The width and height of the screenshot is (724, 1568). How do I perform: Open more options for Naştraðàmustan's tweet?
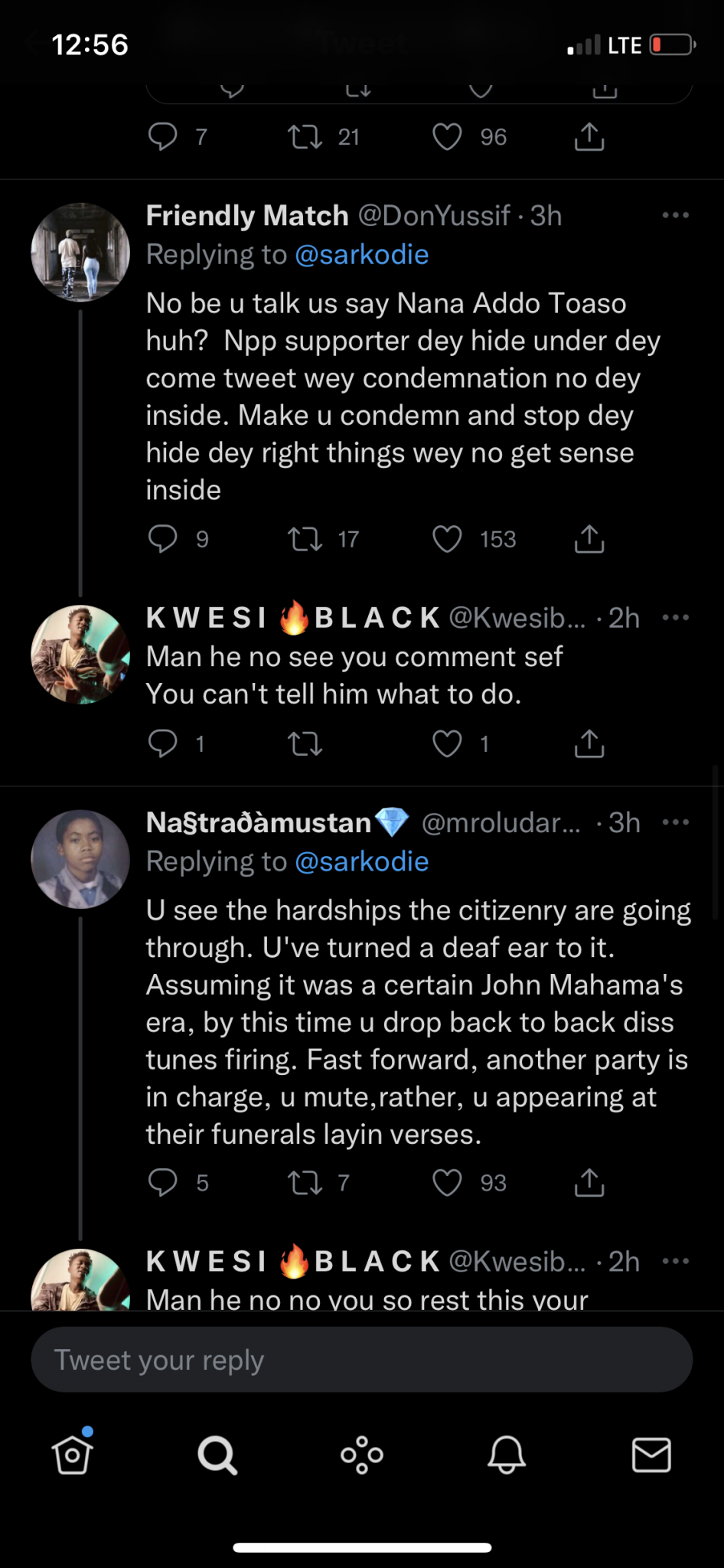(675, 822)
